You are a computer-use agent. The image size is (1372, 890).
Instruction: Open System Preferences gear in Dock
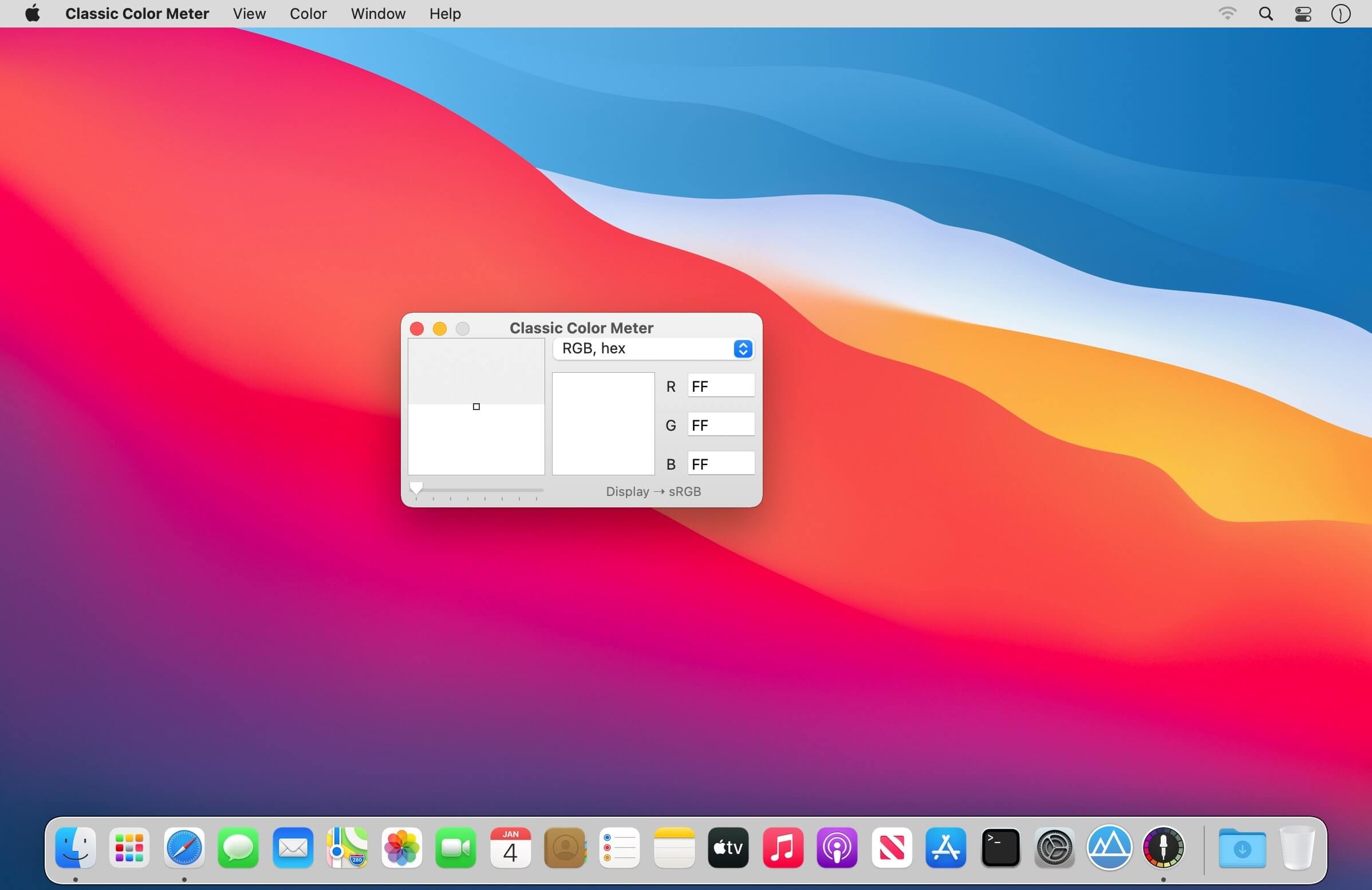(x=1054, y=848)
